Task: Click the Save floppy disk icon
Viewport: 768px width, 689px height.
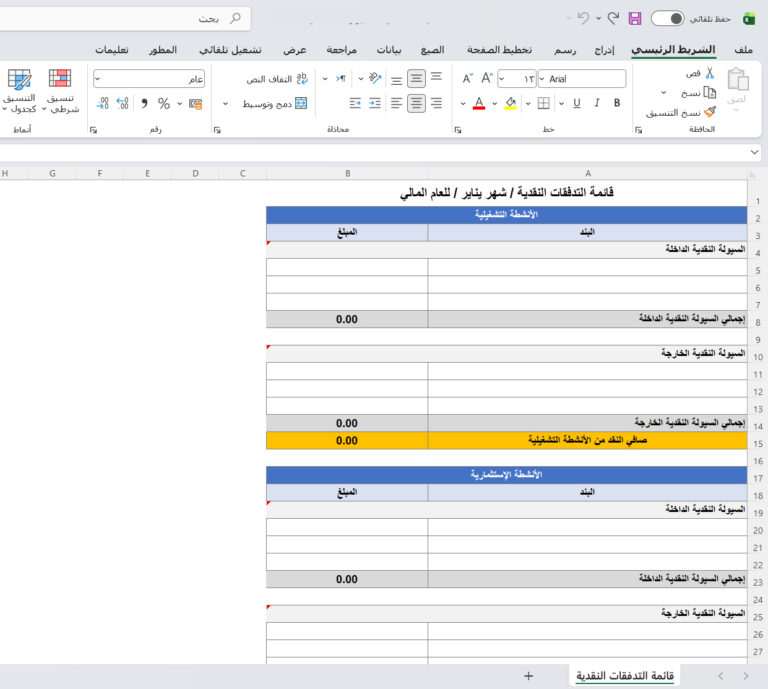Action: click(x=635, y=19)
